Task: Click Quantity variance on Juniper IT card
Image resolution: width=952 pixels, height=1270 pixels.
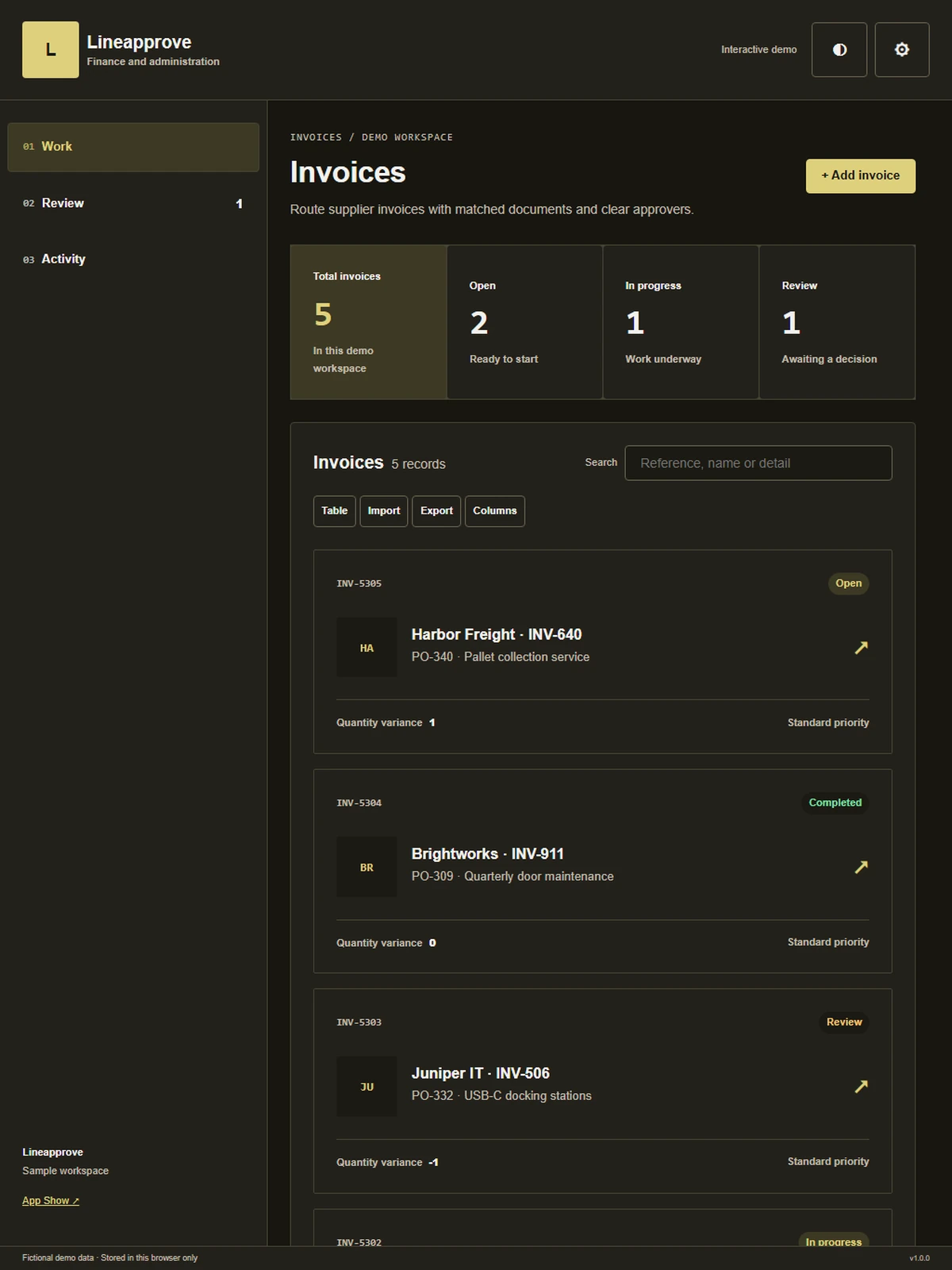Action: 379,1162
